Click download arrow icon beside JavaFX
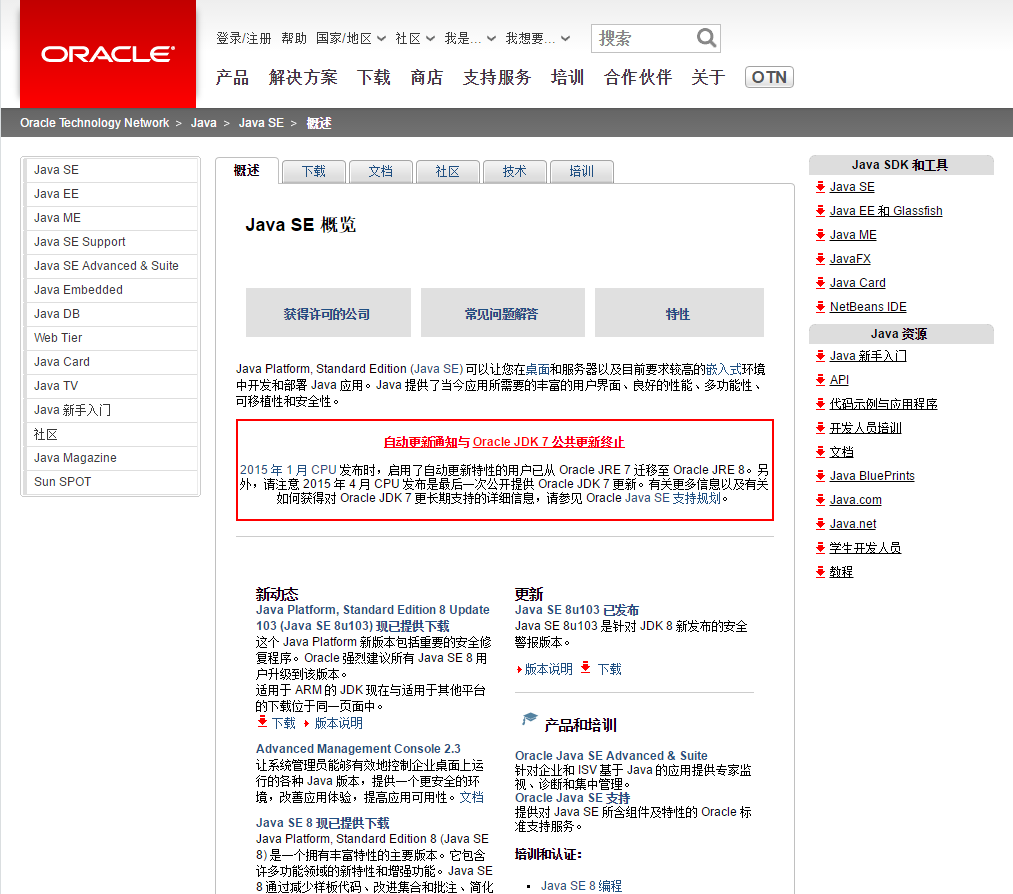The image size is (1013, 894). (x=820, y=258)
